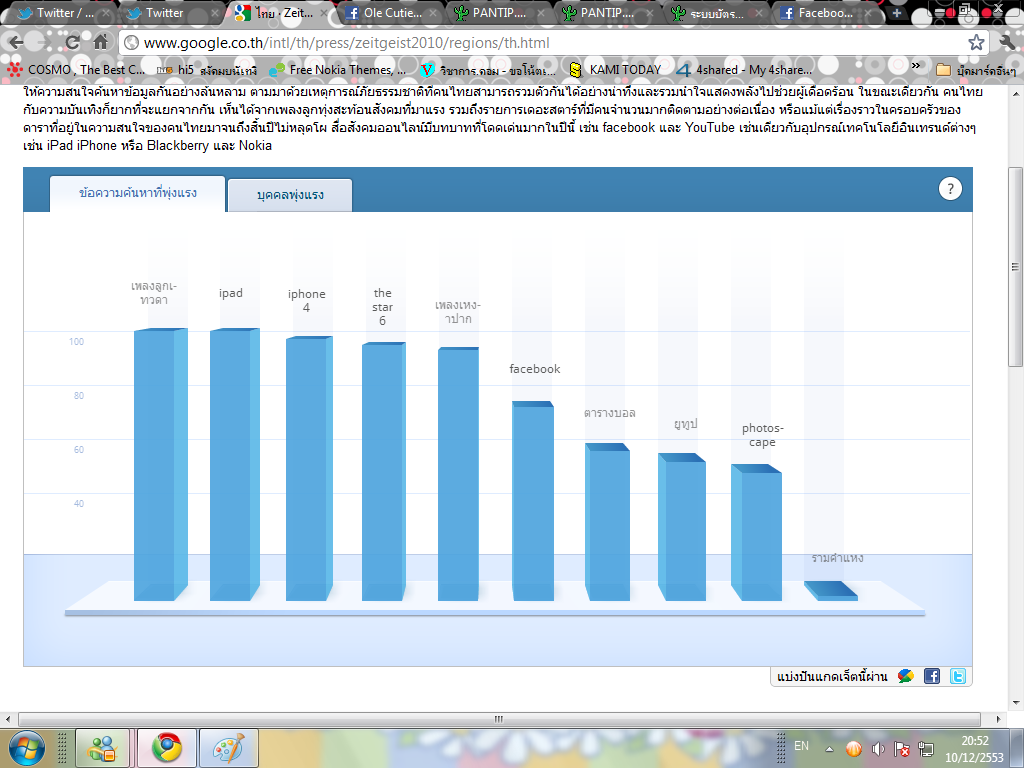Image resolution: width=1024 pixels, height=768 pixels.
Task: Click the horizontal scrollbar right arrow
Action: 998,719
